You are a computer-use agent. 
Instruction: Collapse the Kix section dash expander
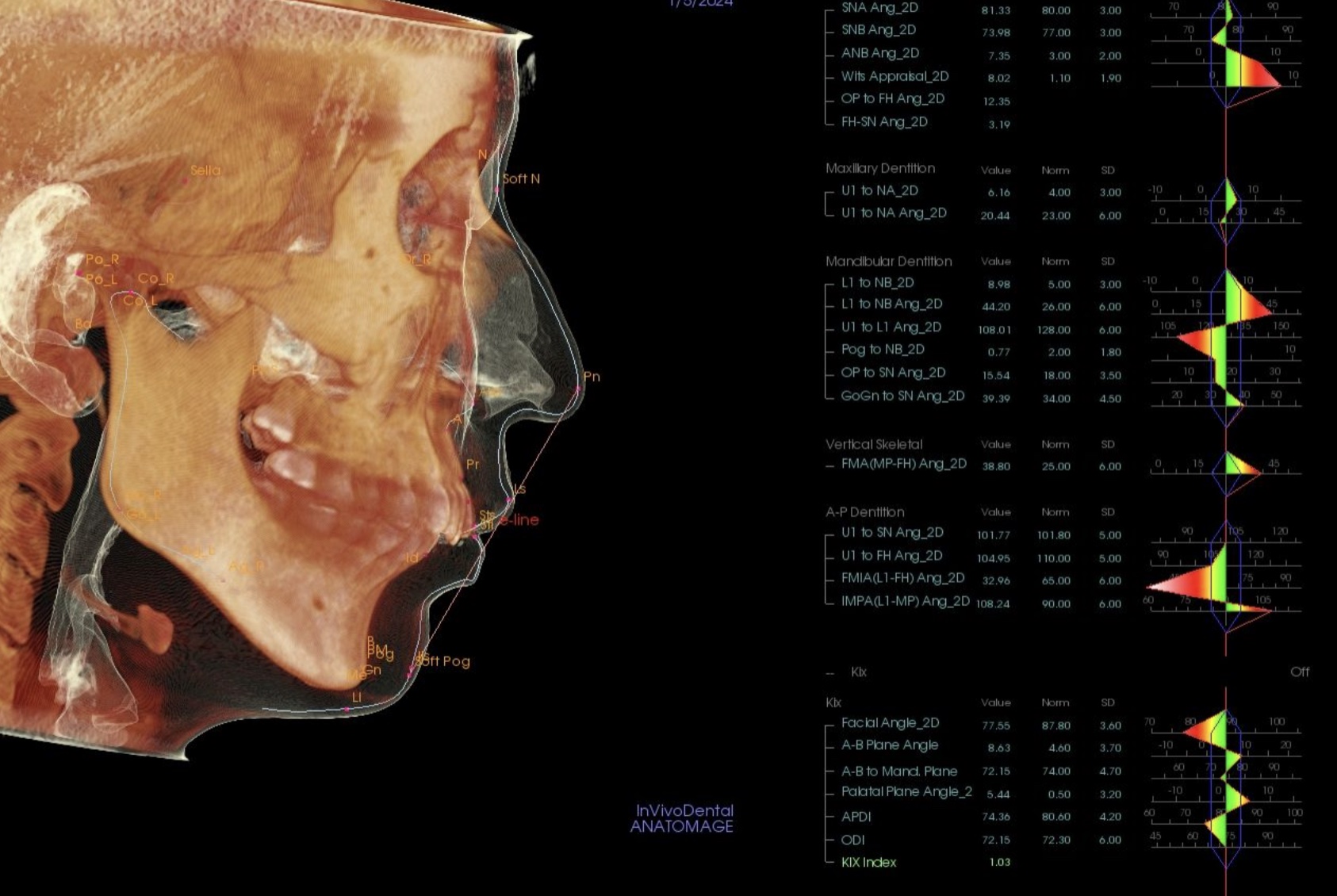pos(830,672)
